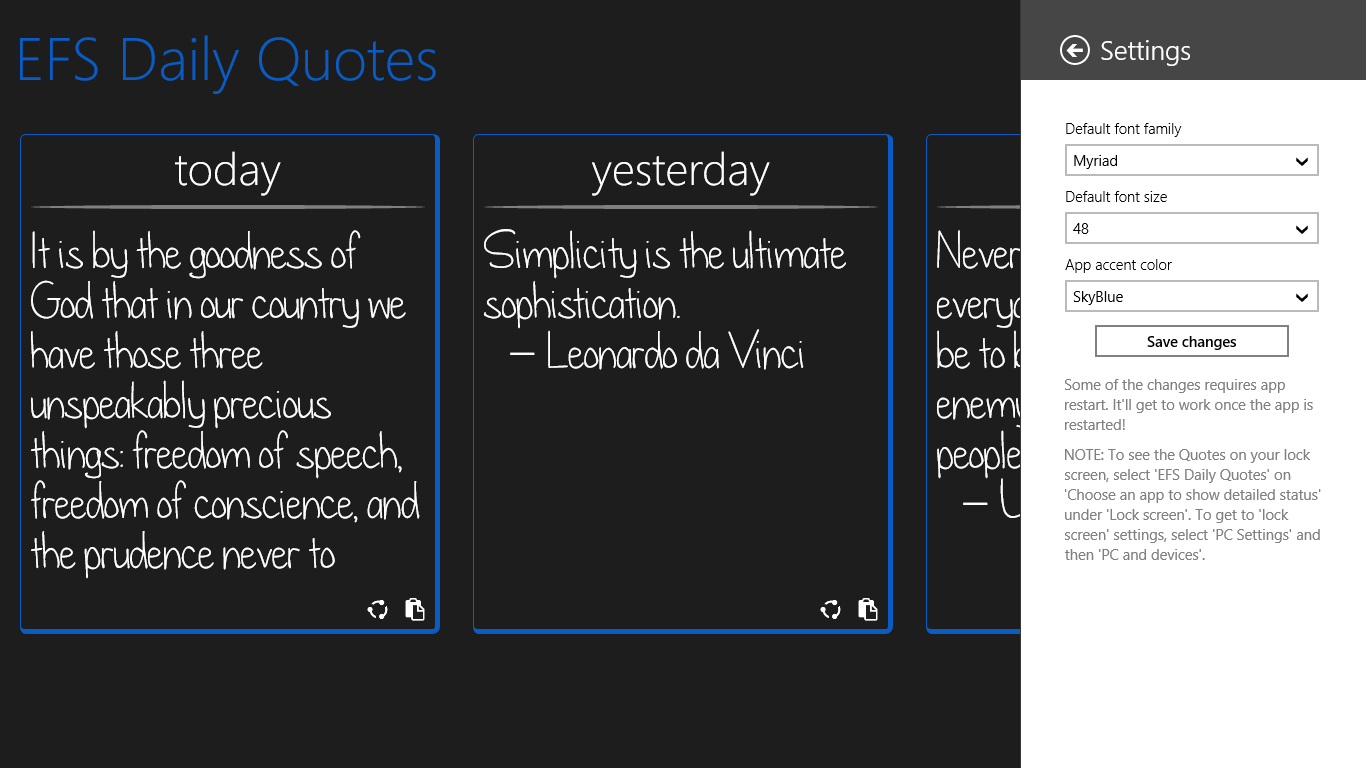Copy yesterday's quote with the clipboard icon

click(868, 609)
